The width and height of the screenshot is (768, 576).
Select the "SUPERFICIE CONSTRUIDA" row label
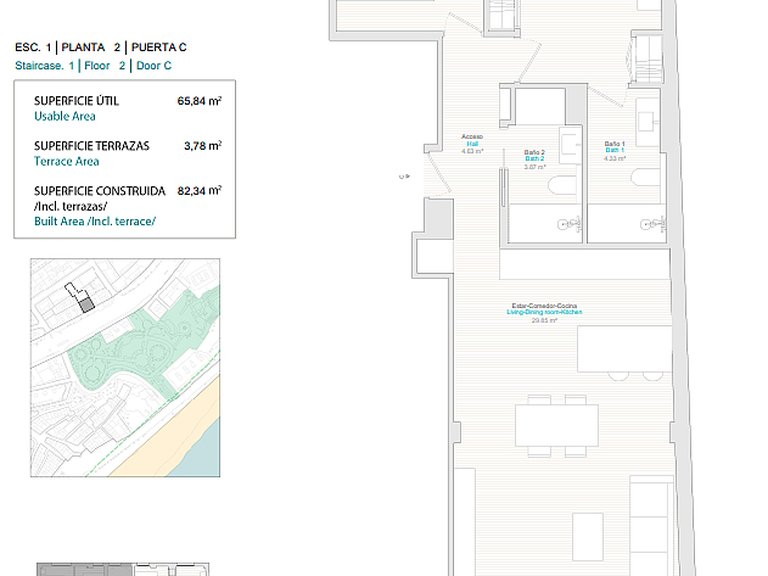tap(99, 191)
